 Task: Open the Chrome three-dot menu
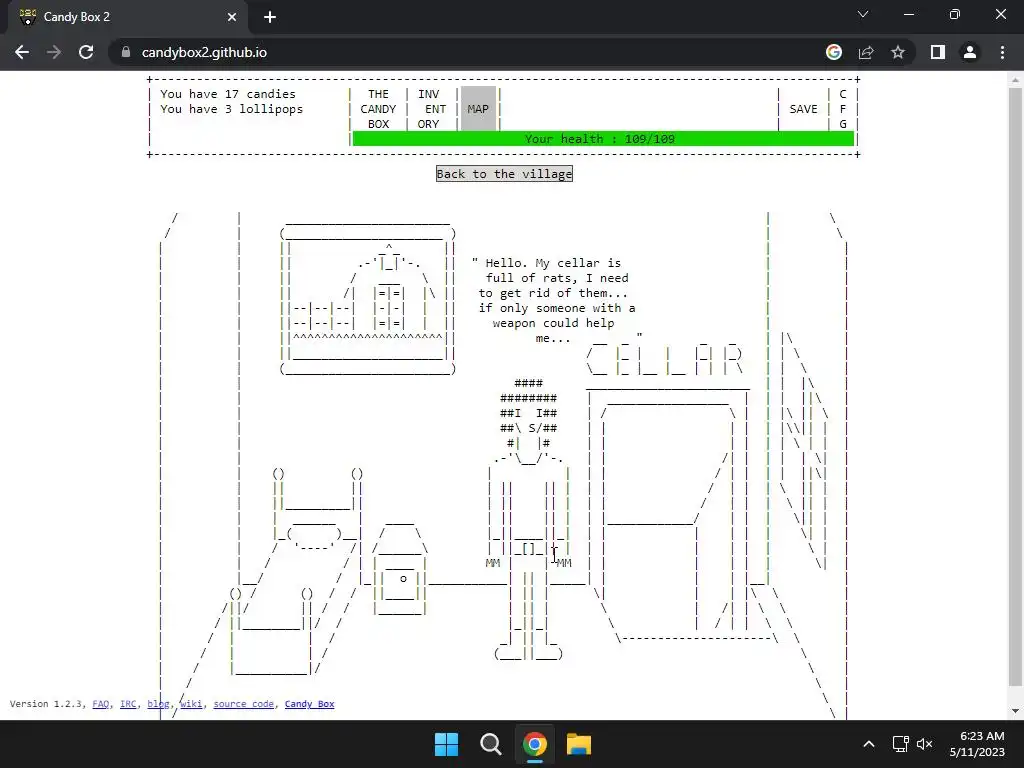[x=1002, y=52]
